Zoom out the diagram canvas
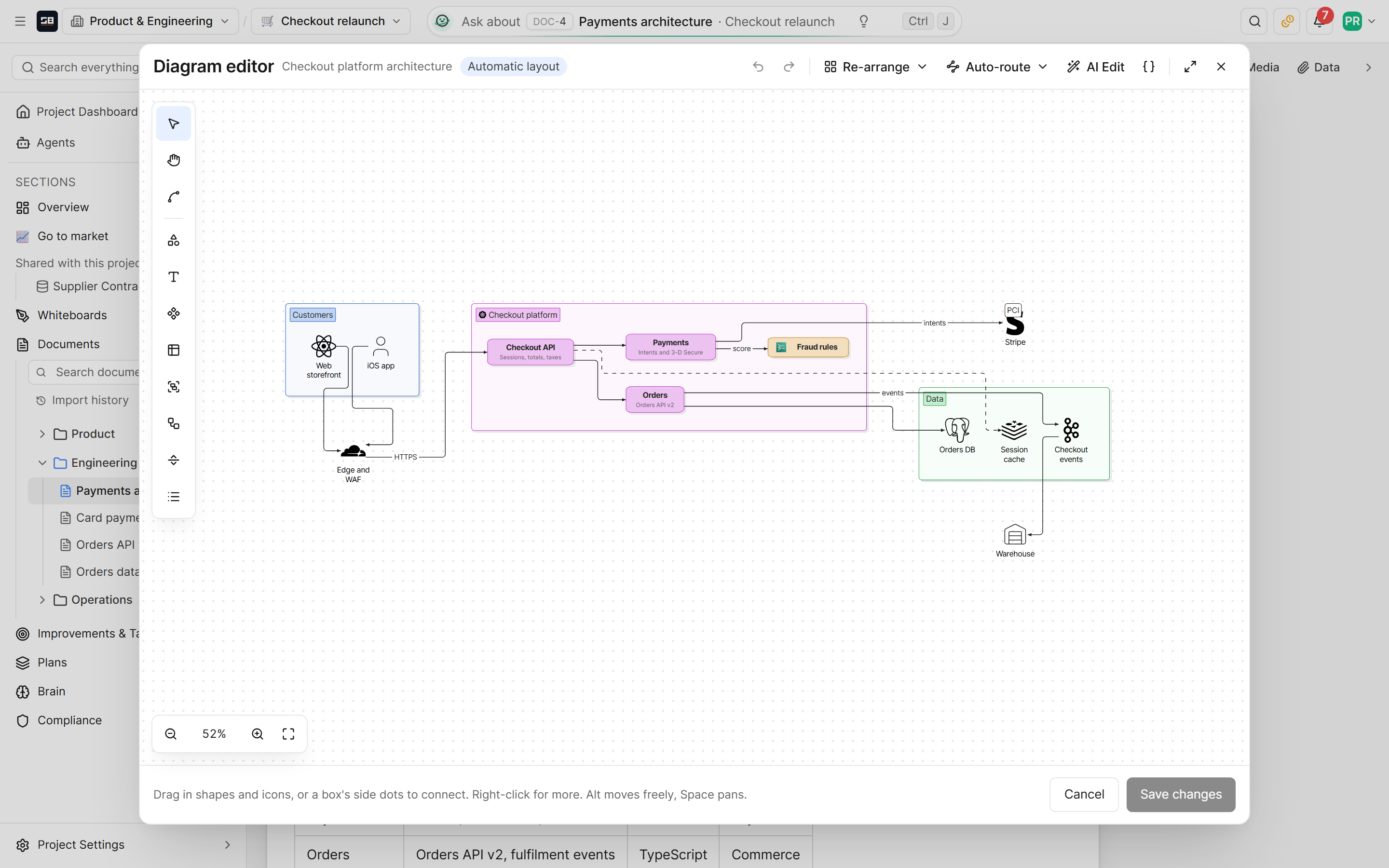 (x=170, y=733)
